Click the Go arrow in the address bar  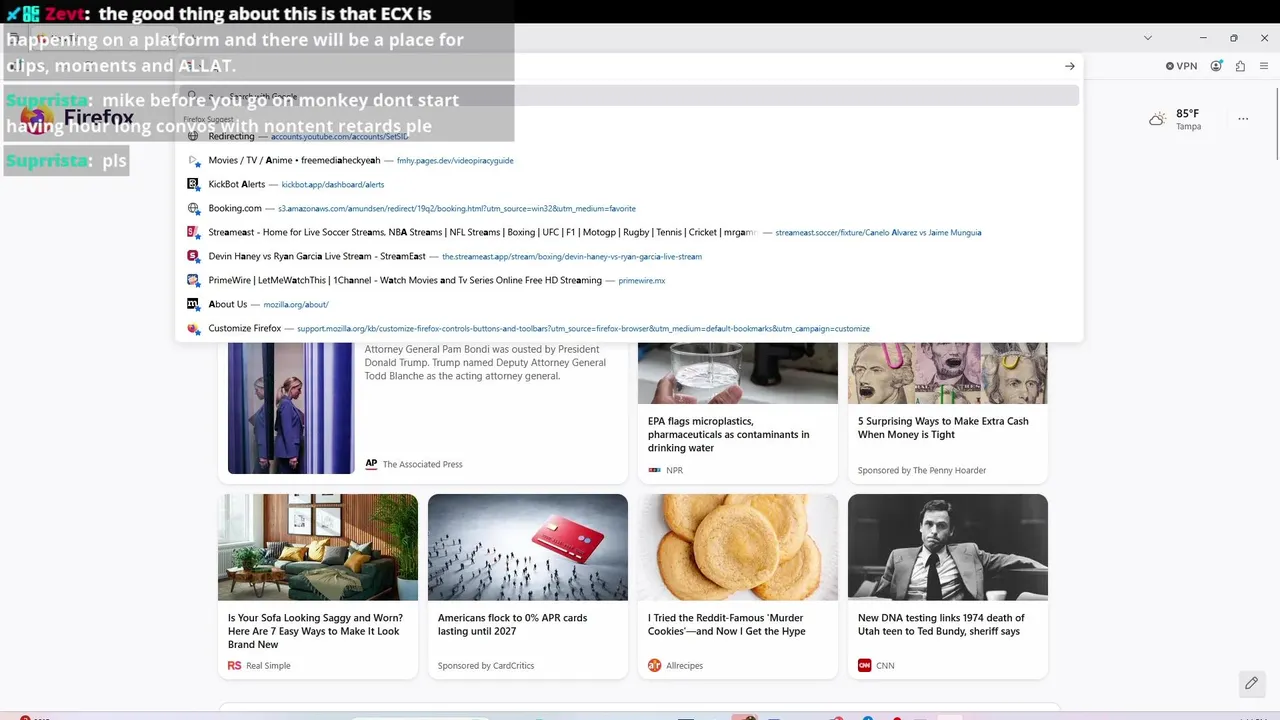pyautogui.click(x=1069, y=66)
